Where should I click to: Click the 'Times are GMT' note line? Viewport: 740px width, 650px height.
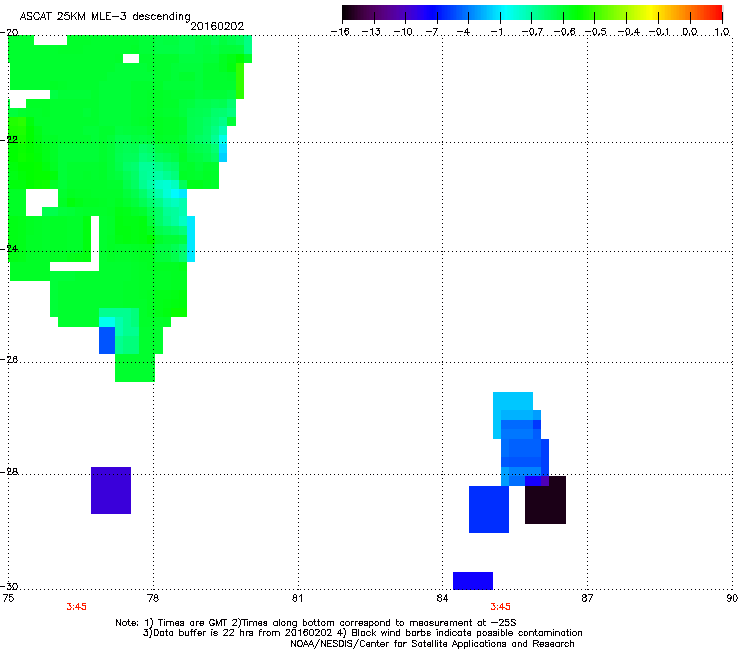(316, 623)
